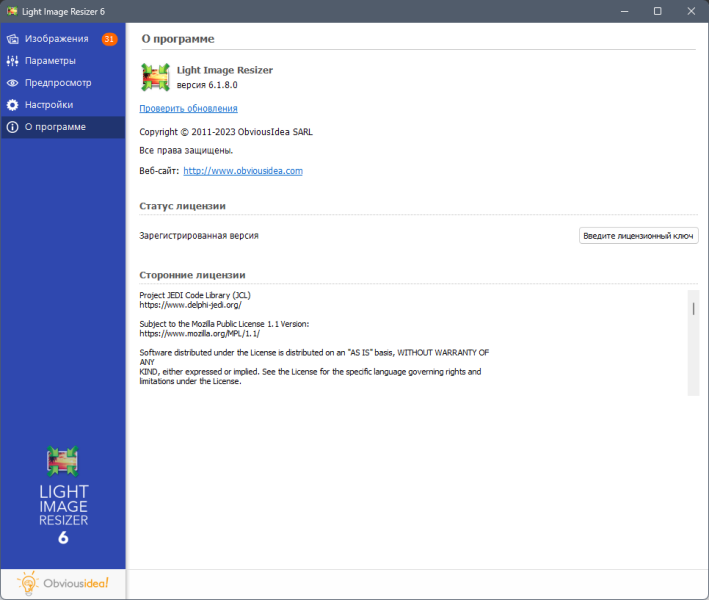Click the Параметры sliders icon
This screenshot has width=709, height=600.
[x=13, y=61]
